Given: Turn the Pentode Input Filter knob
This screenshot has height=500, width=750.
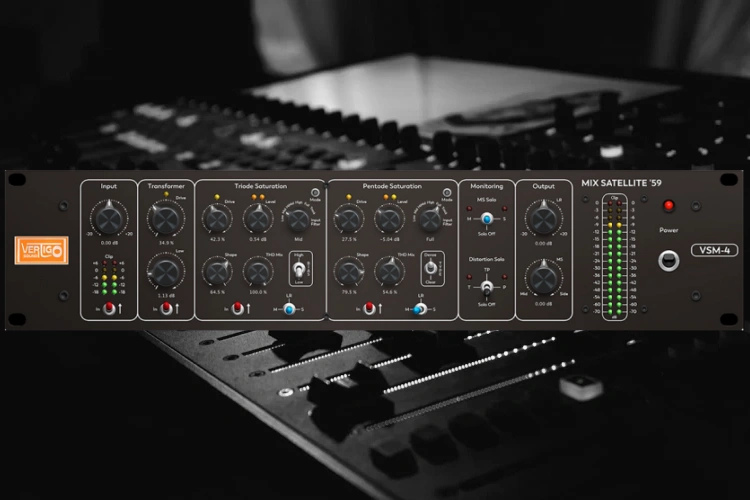Looking at the screenshot, I should [x=430, y=220].
